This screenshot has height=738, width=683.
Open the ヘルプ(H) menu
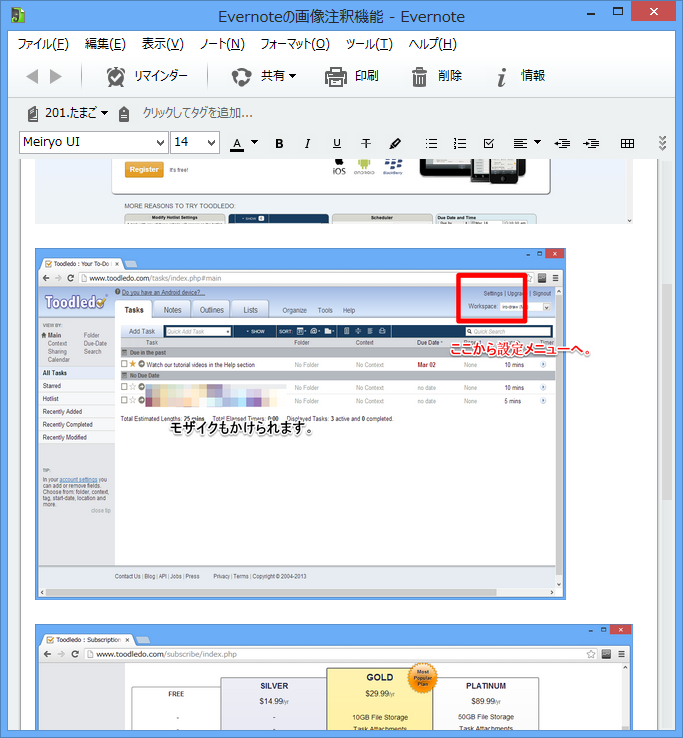pyautogui.click(x=432, y=44)
